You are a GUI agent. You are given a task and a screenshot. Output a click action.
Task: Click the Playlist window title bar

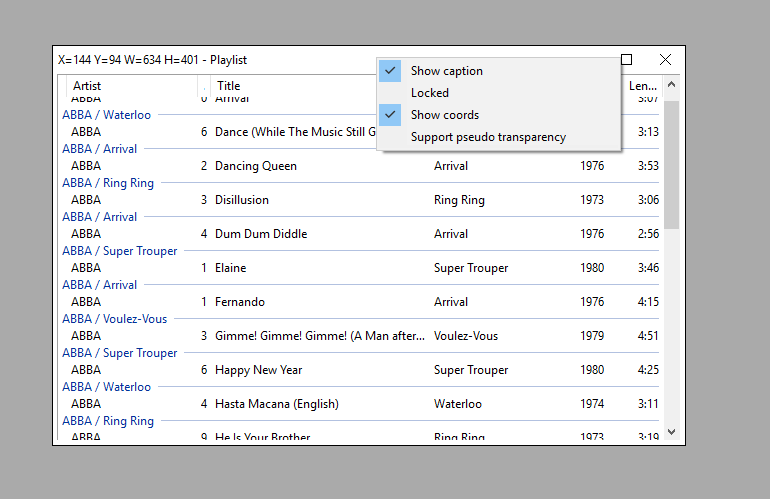pyautogui.click(x=300, y=60)
